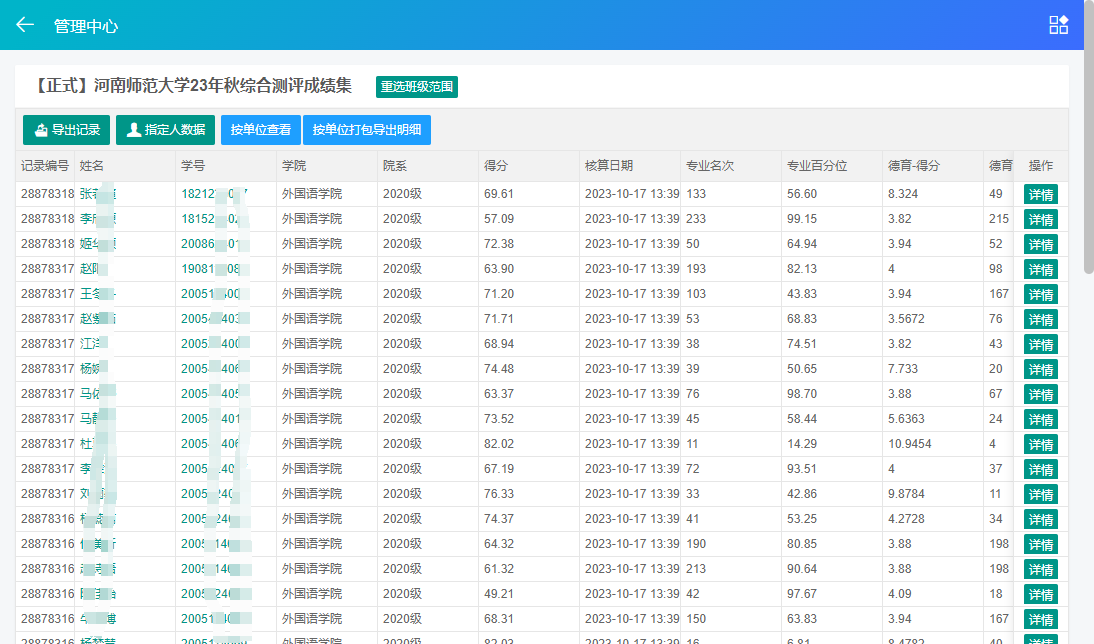Open 详情 for the row scoring 57.09
This screenshot has width=1094, height=644.
click(x=1040, y=220)
